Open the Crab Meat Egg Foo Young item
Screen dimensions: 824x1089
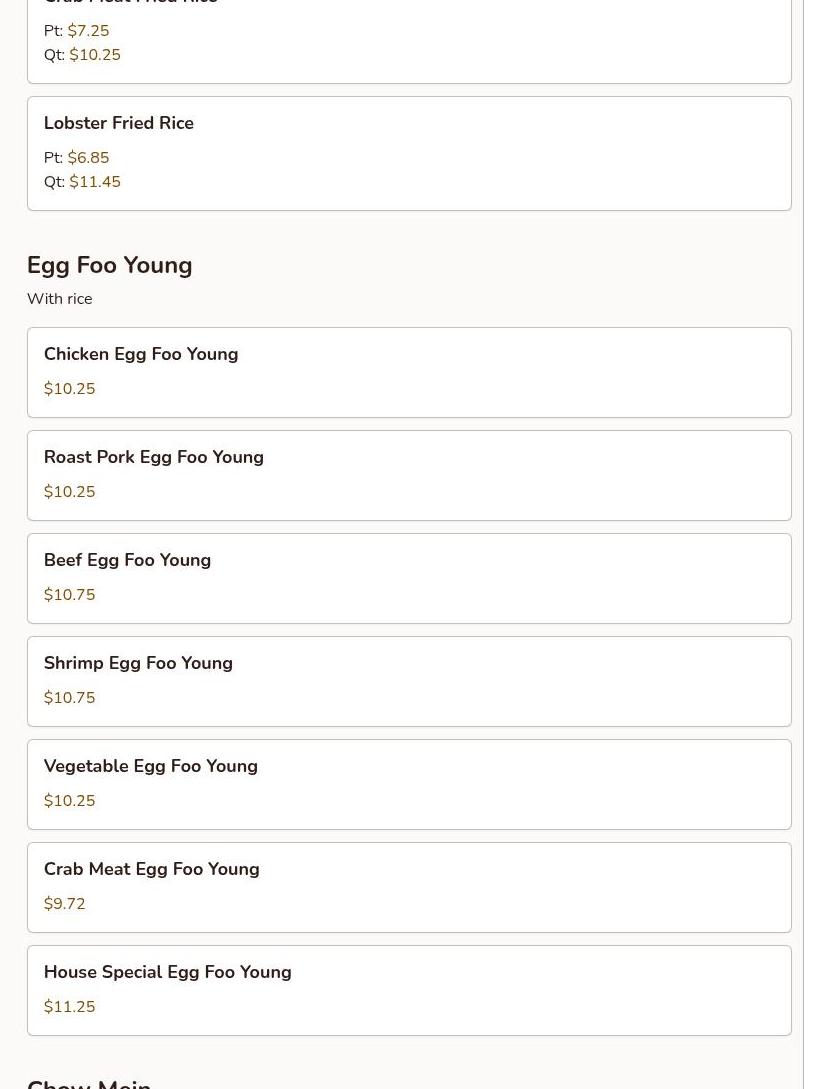coord(152,869)
